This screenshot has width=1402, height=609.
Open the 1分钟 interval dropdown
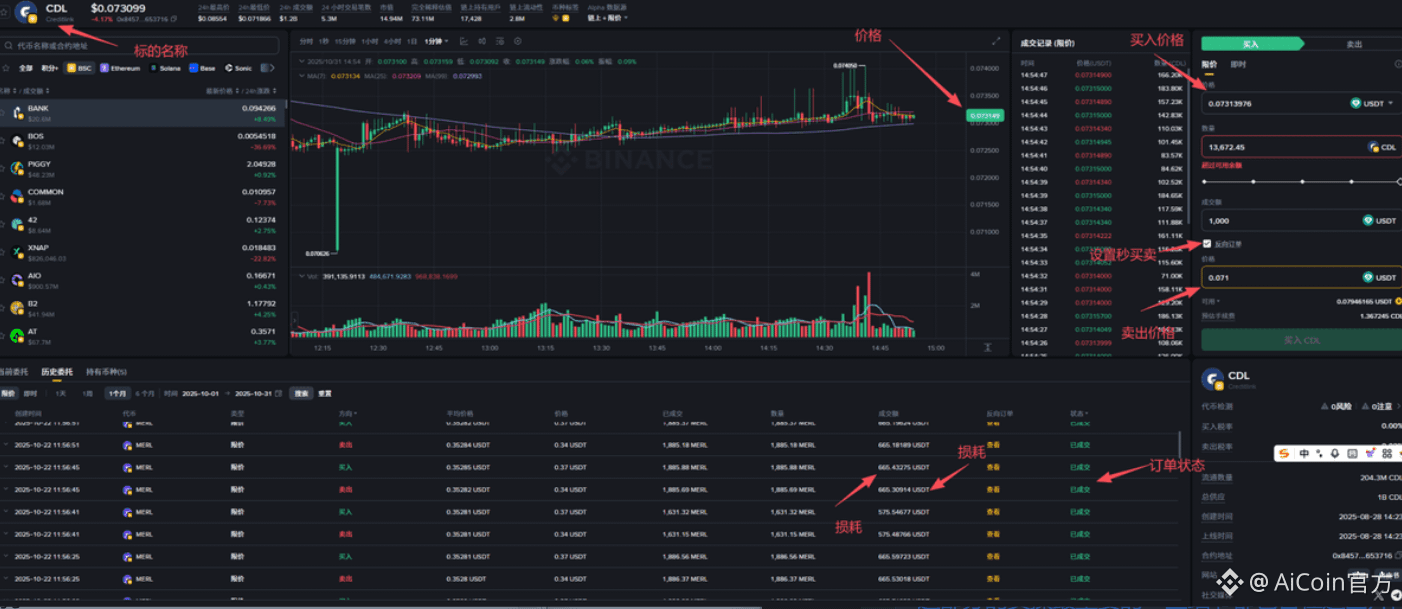[436, 41]
